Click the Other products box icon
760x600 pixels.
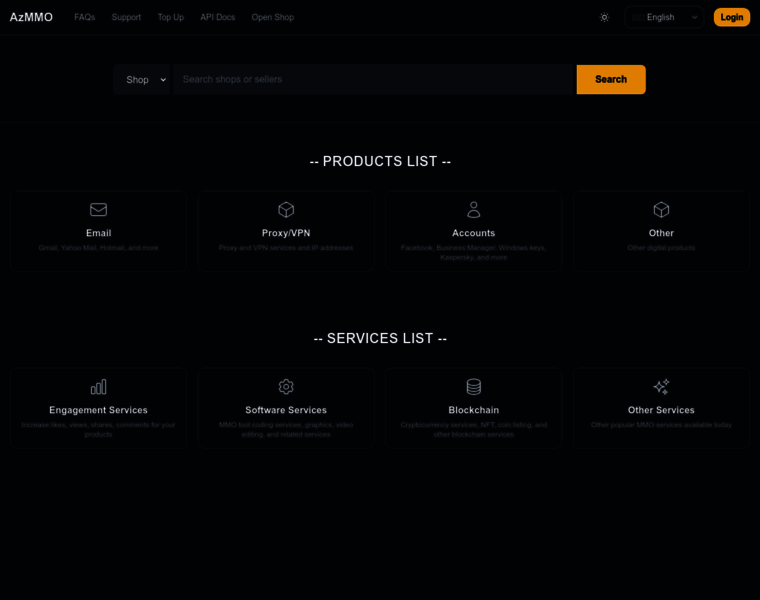(661, 210)
